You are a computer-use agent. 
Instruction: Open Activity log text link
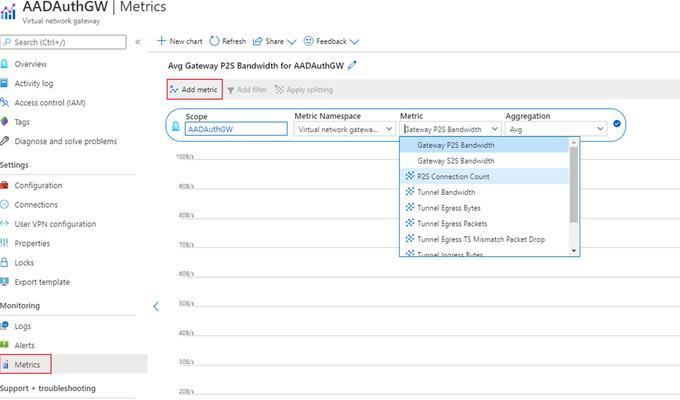[34, 83]
